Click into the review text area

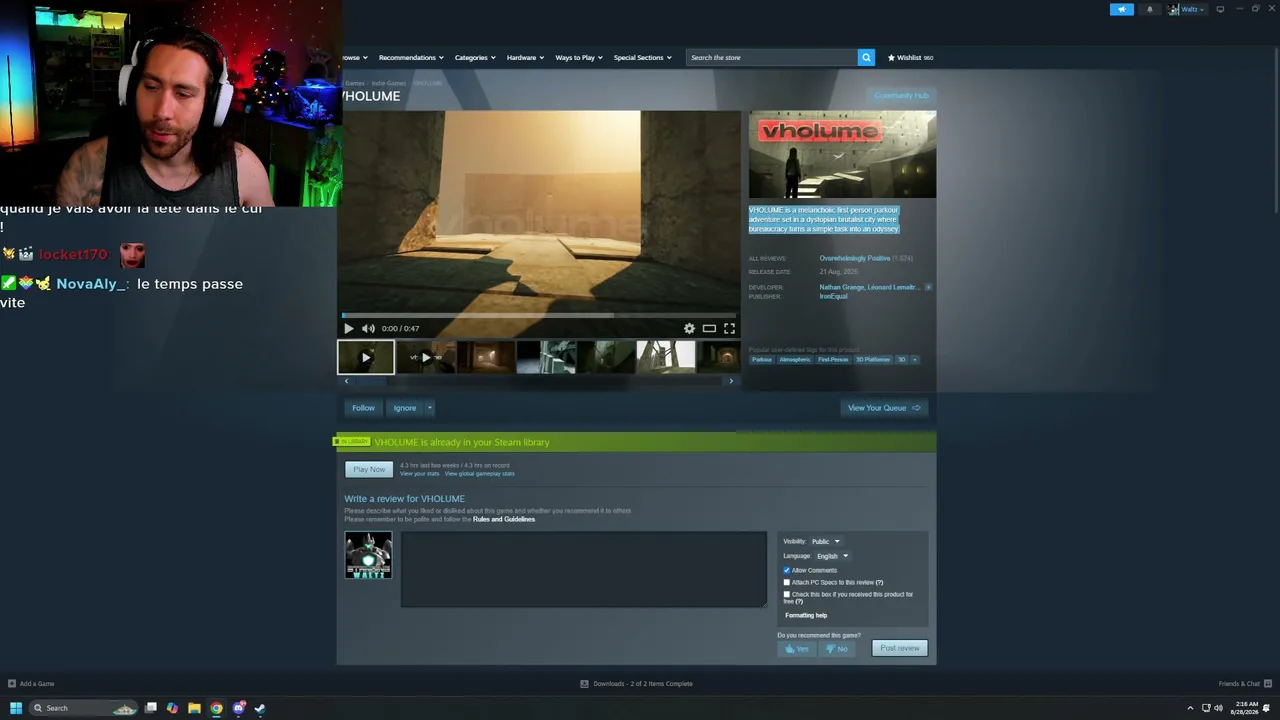(584, 569)
